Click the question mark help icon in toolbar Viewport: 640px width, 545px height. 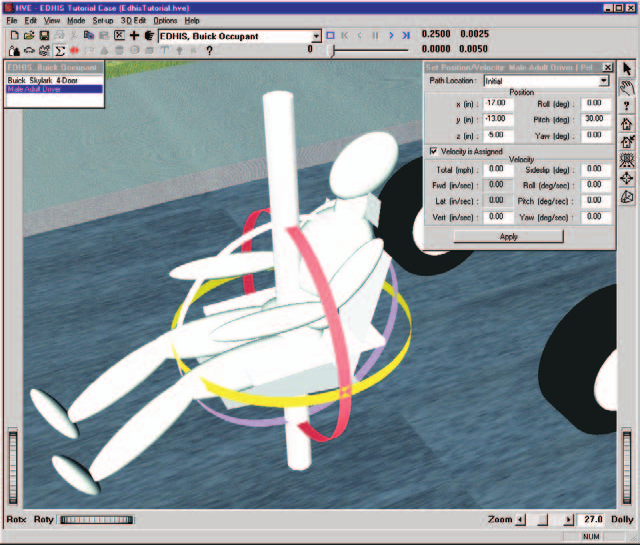coord(209,51)
